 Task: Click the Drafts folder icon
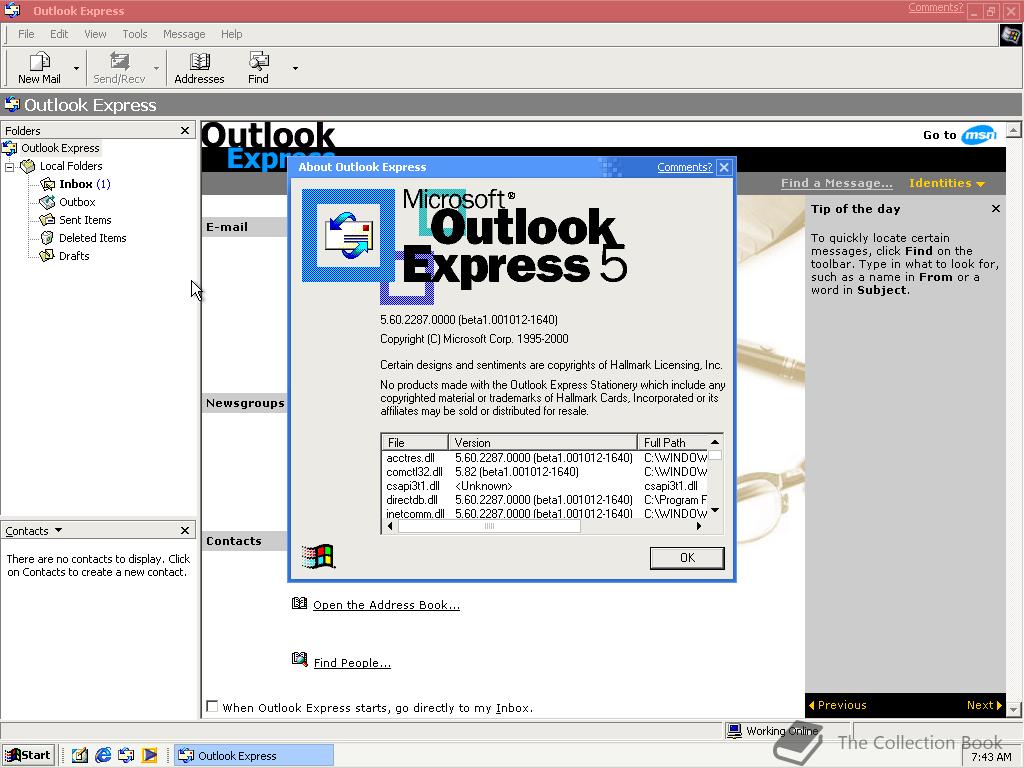(x=47, y=256)
